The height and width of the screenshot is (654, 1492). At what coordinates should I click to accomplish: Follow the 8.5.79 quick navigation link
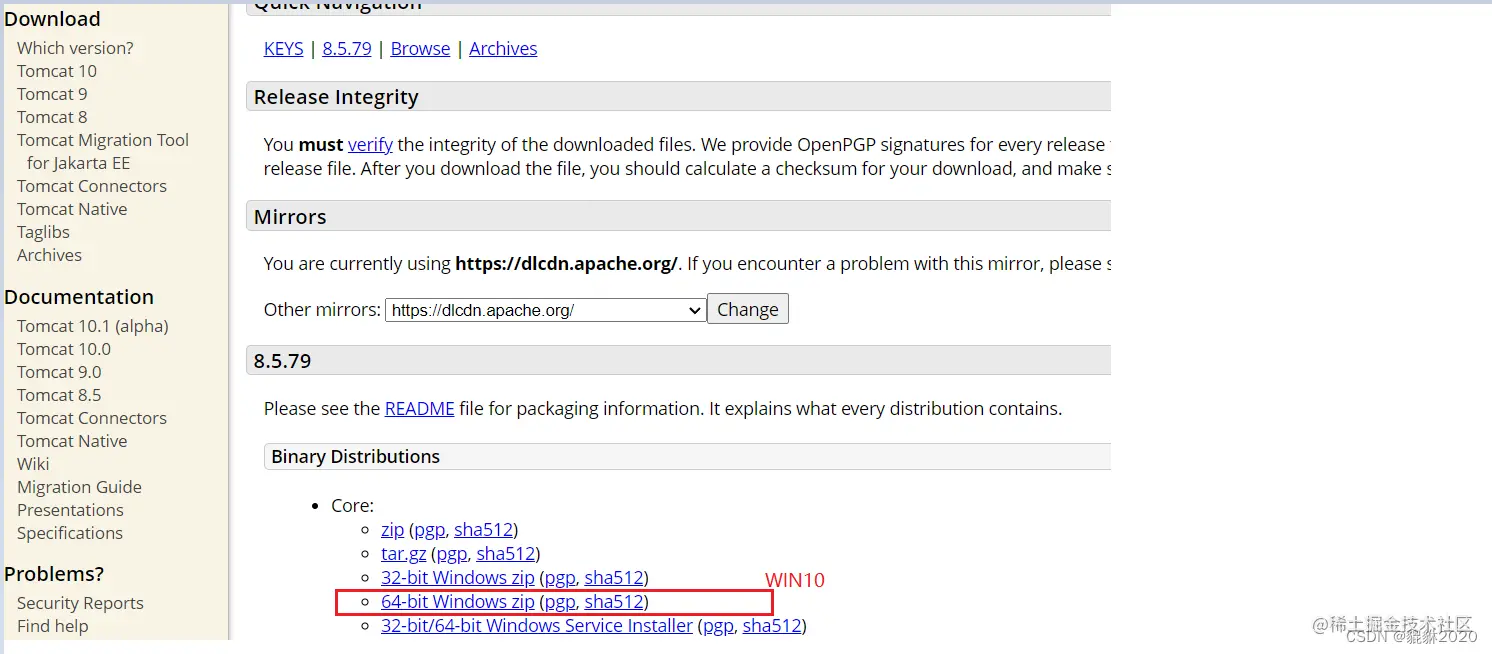click(346, 49)
